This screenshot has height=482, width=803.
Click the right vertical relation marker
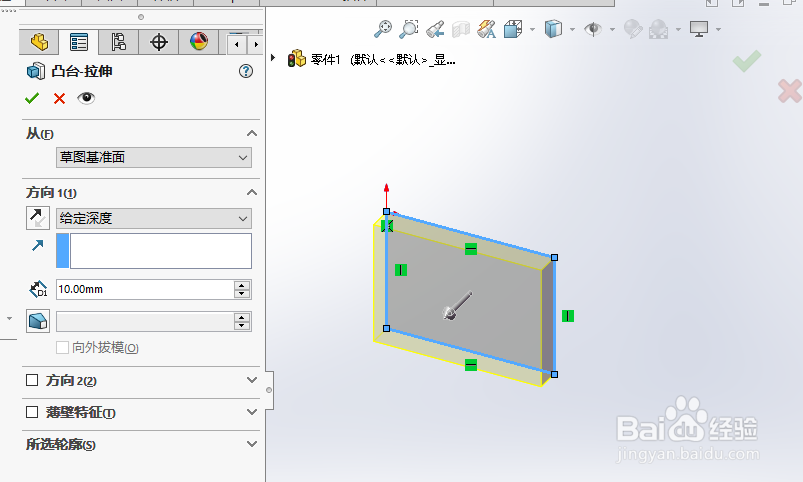(x=567, y=316)
